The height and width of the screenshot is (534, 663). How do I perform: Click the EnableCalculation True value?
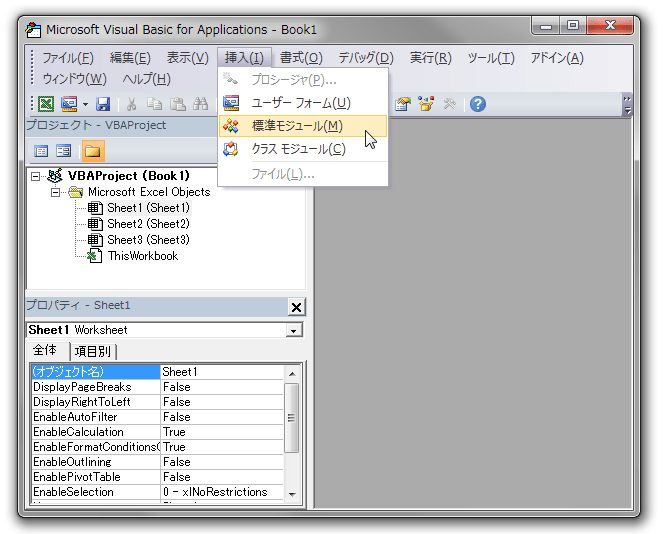point(222,432)
